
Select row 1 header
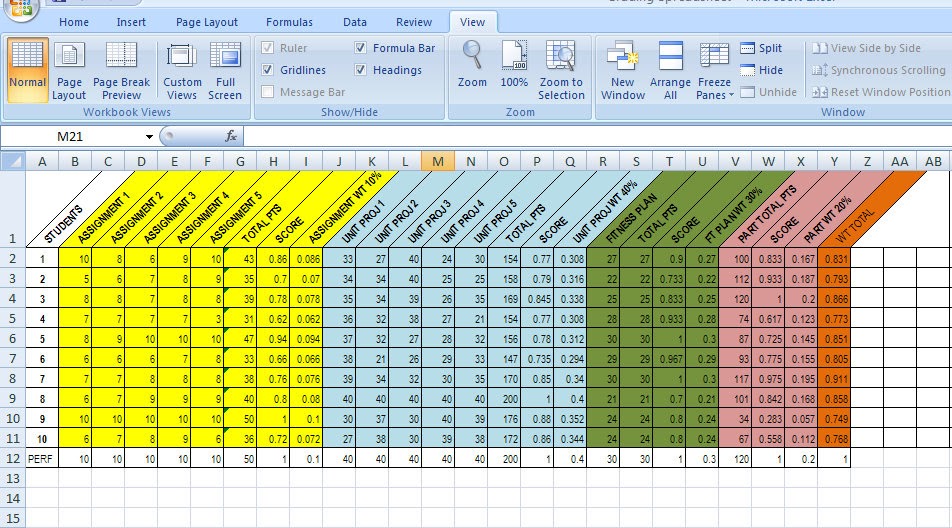[x=13, y=209]
